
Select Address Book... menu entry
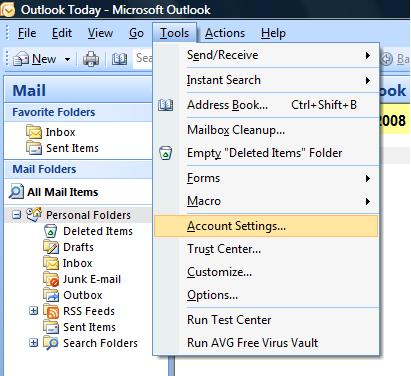click(x=266, y=105)
